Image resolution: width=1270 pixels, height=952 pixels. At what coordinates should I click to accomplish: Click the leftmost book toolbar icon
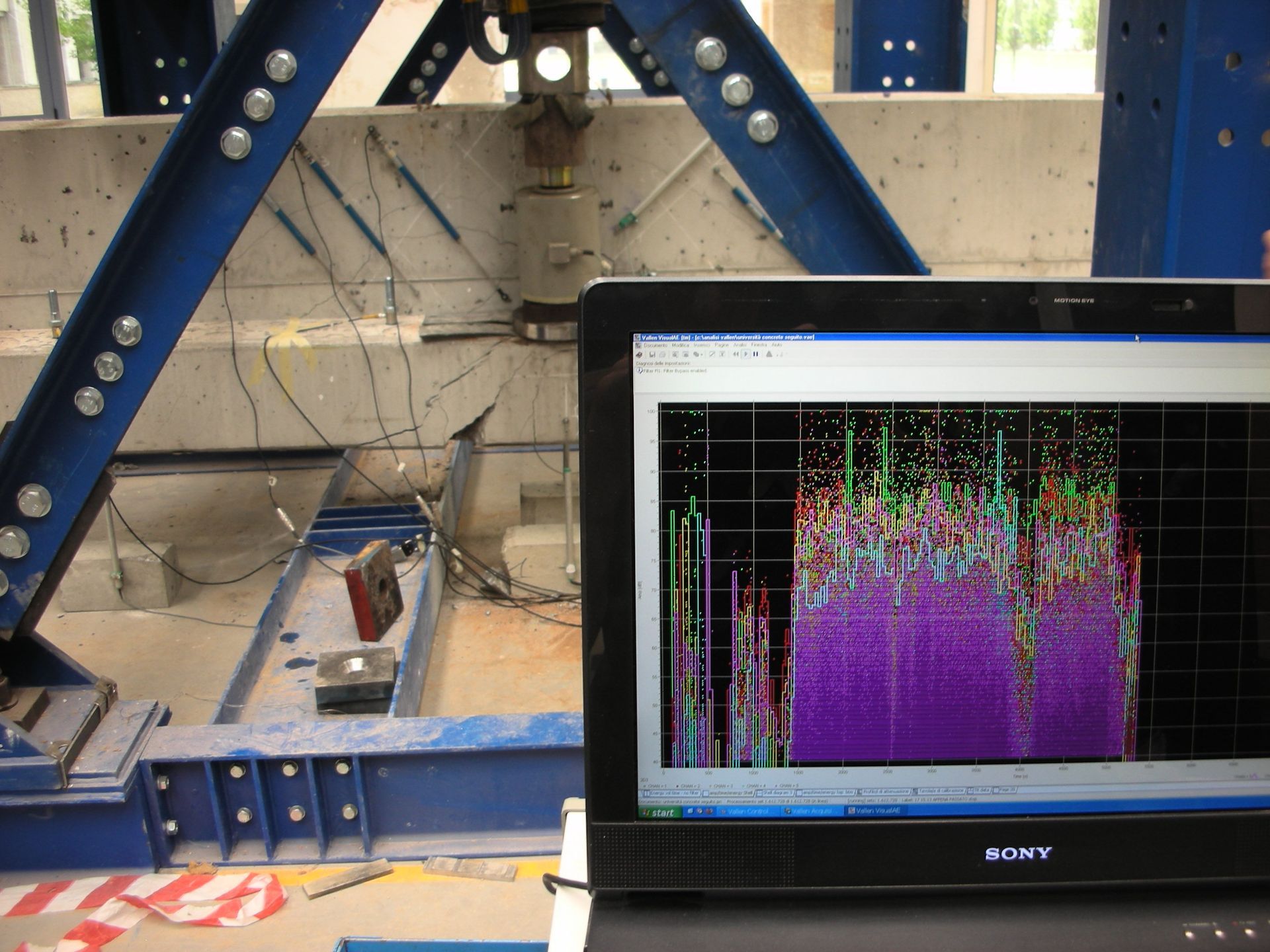[639, 354]
